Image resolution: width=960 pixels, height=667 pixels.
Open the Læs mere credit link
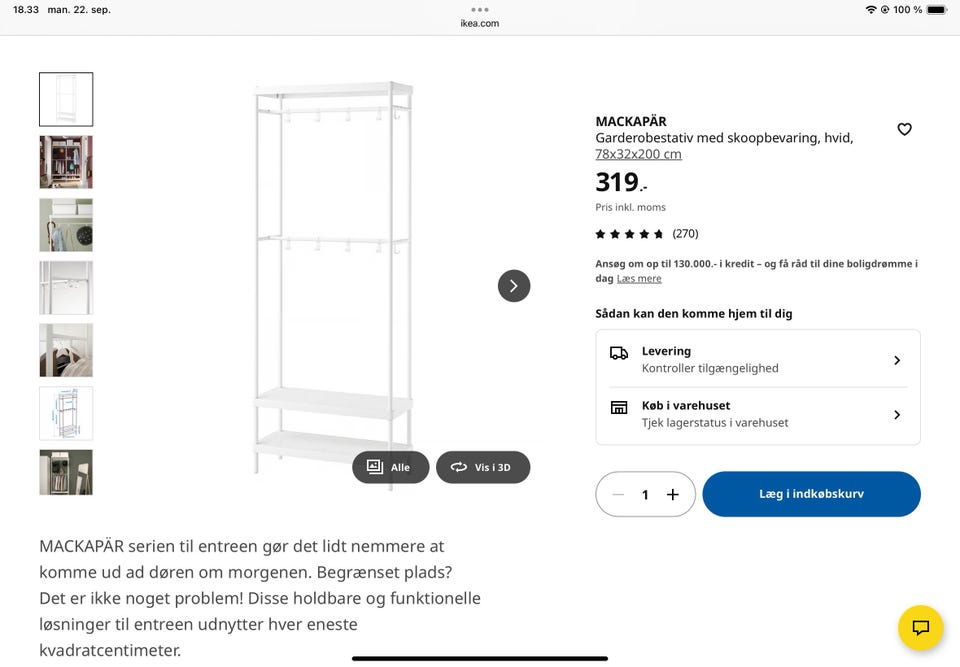tap(639, 279)
